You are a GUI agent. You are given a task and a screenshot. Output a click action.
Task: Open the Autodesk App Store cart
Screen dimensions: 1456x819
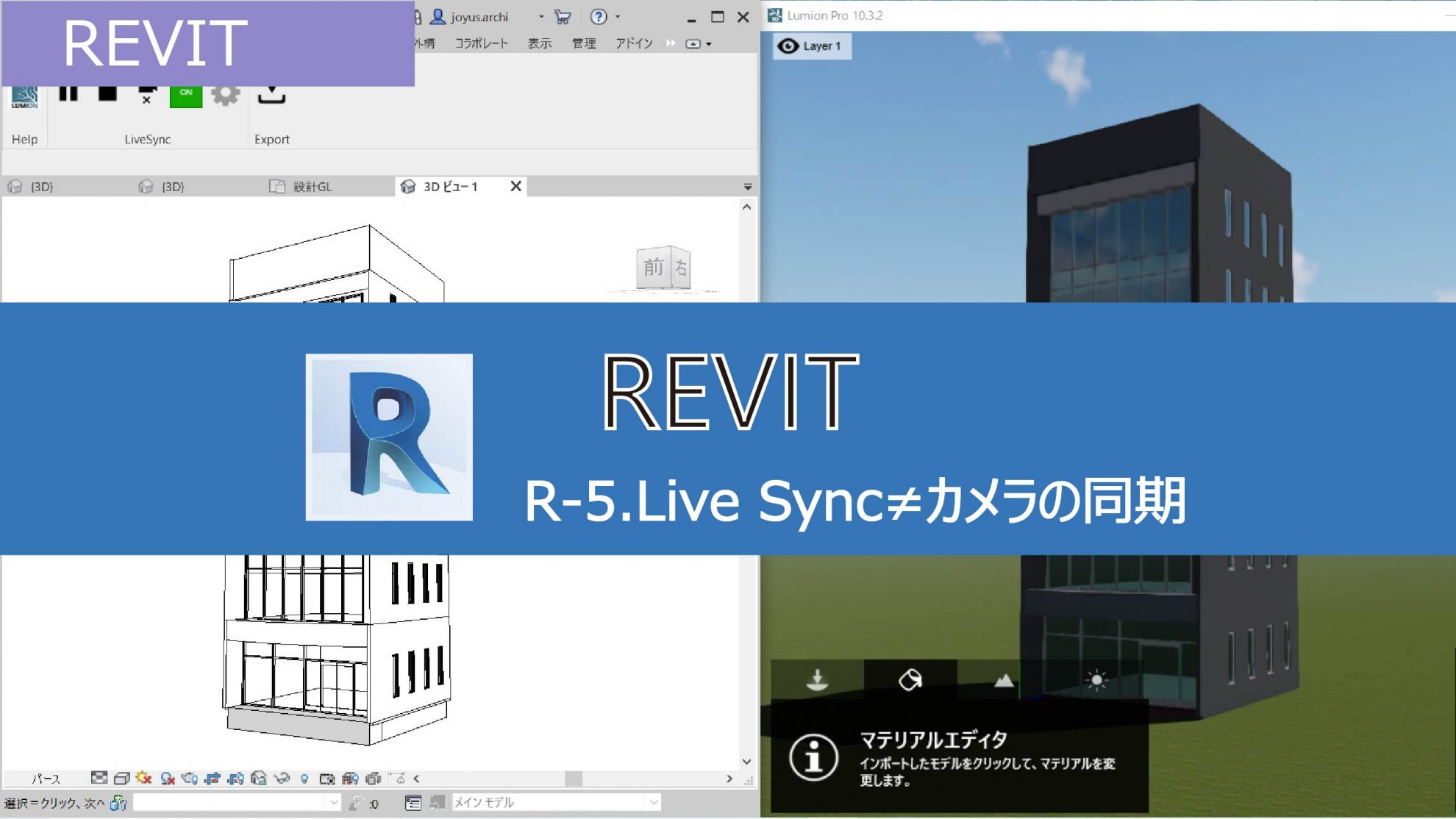coord(564,16)
